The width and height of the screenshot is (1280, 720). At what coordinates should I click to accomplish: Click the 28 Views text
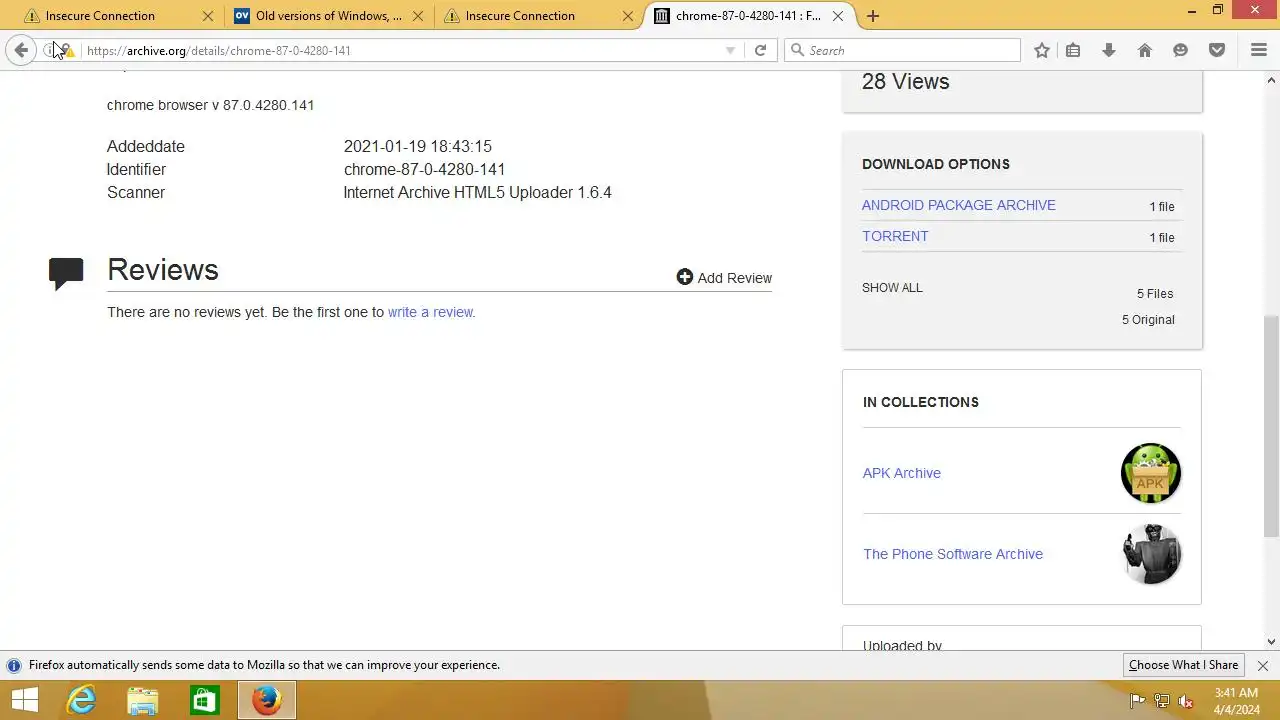pyautogui.click(x=905, y=82)
